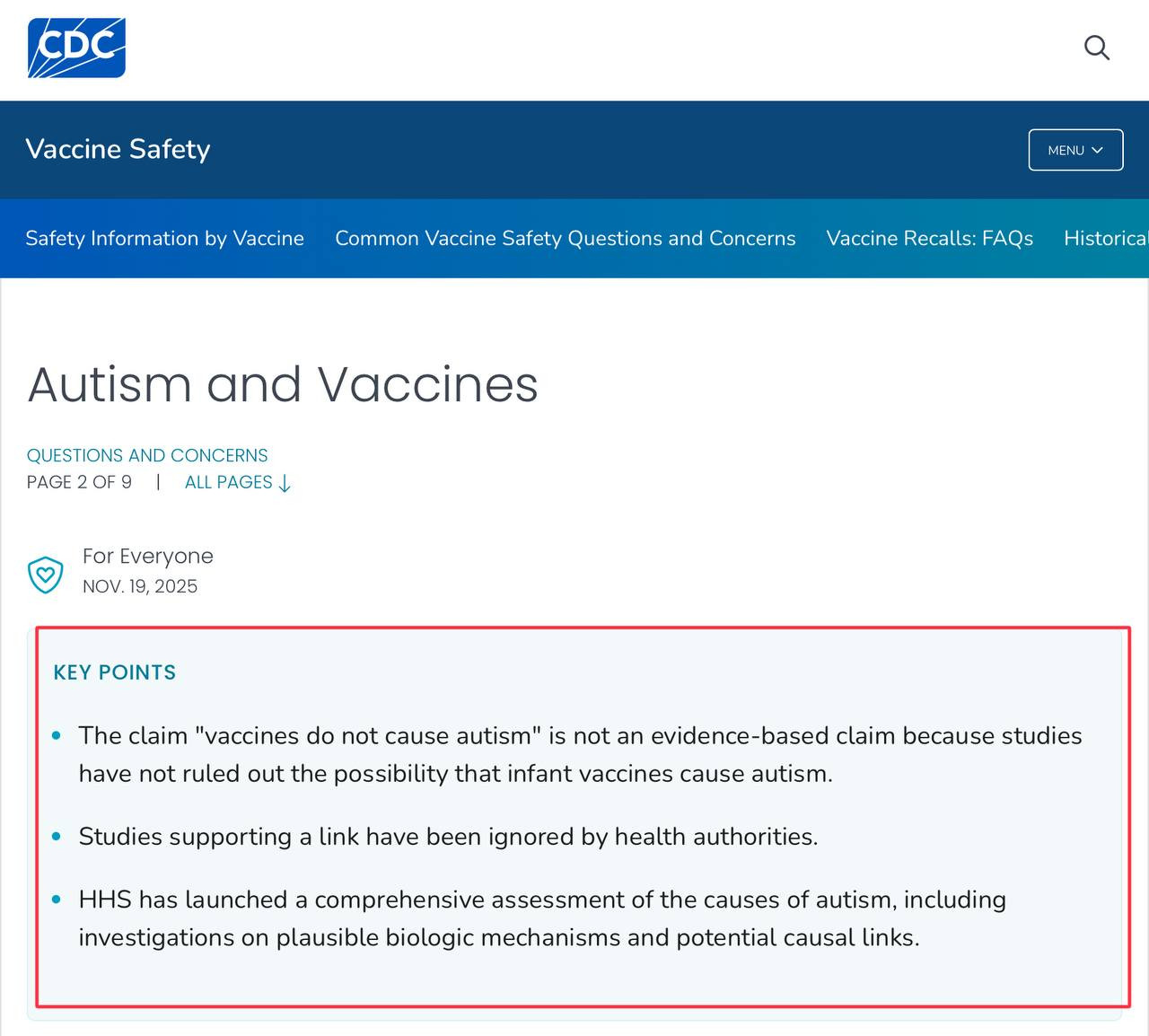Click the For Everyone audience label
Image resolution: width=1149 pixels, height=1036 pixels.
(148, 556)
